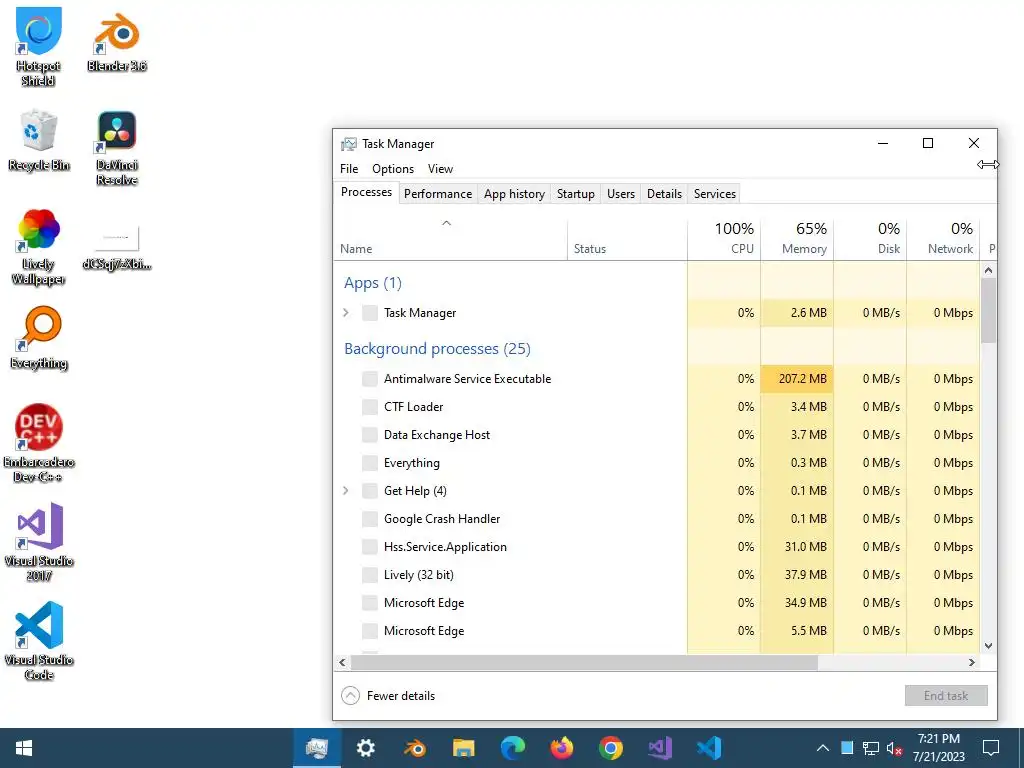Viewport: 1024px width, 768px height.
Task: Open VS Code from taskbar
Action: tap(709, 748)
